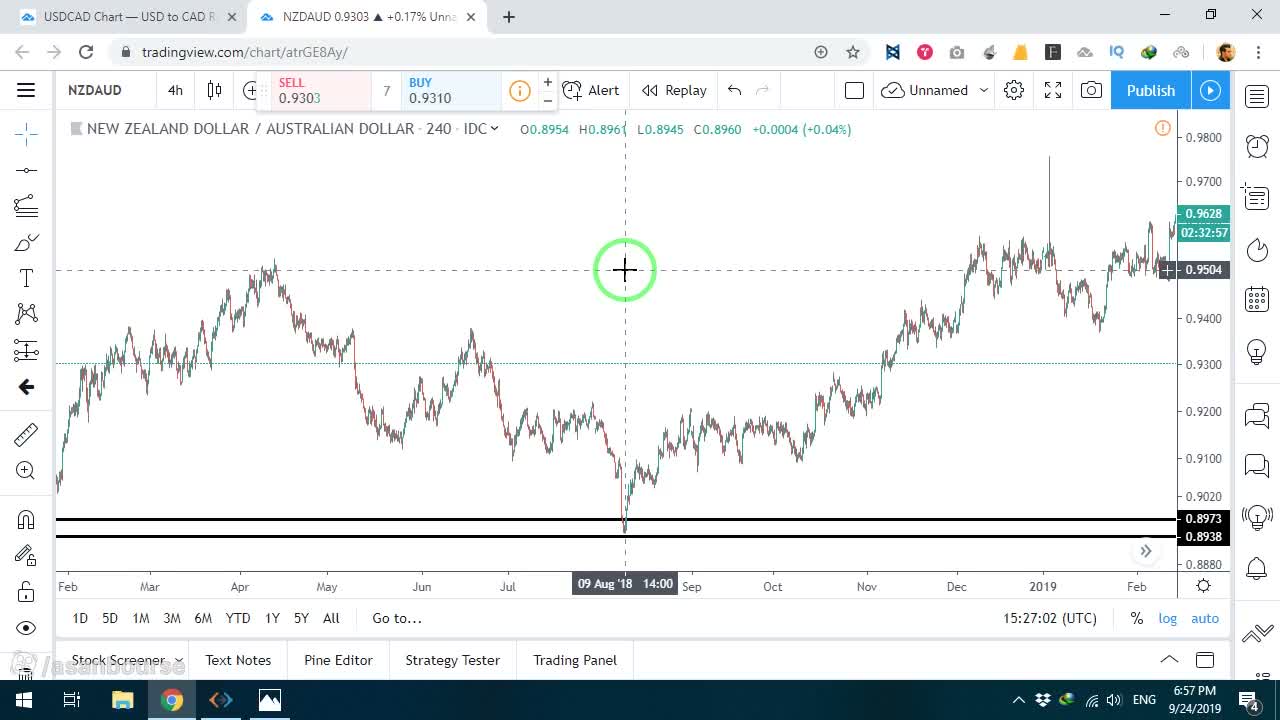Select the crosshair cursor tool
This screenshot has width=1280, height=720.
click(26, 133)
